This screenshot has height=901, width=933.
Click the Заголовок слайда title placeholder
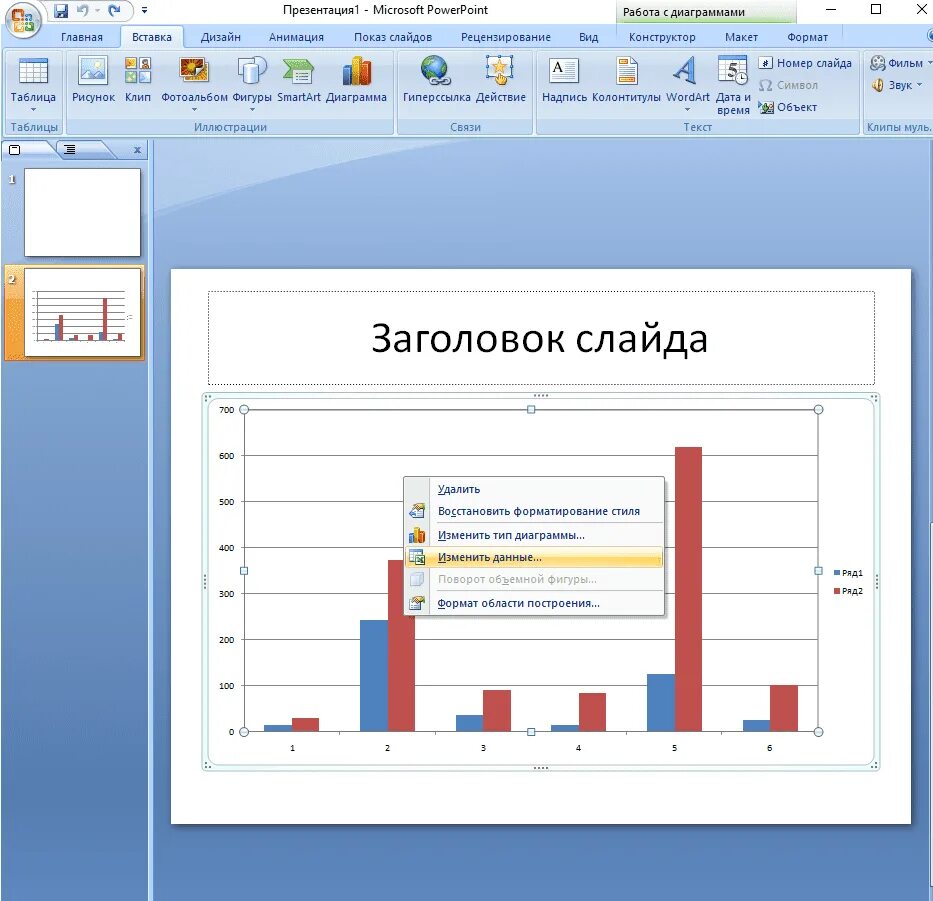click(541, 338)
